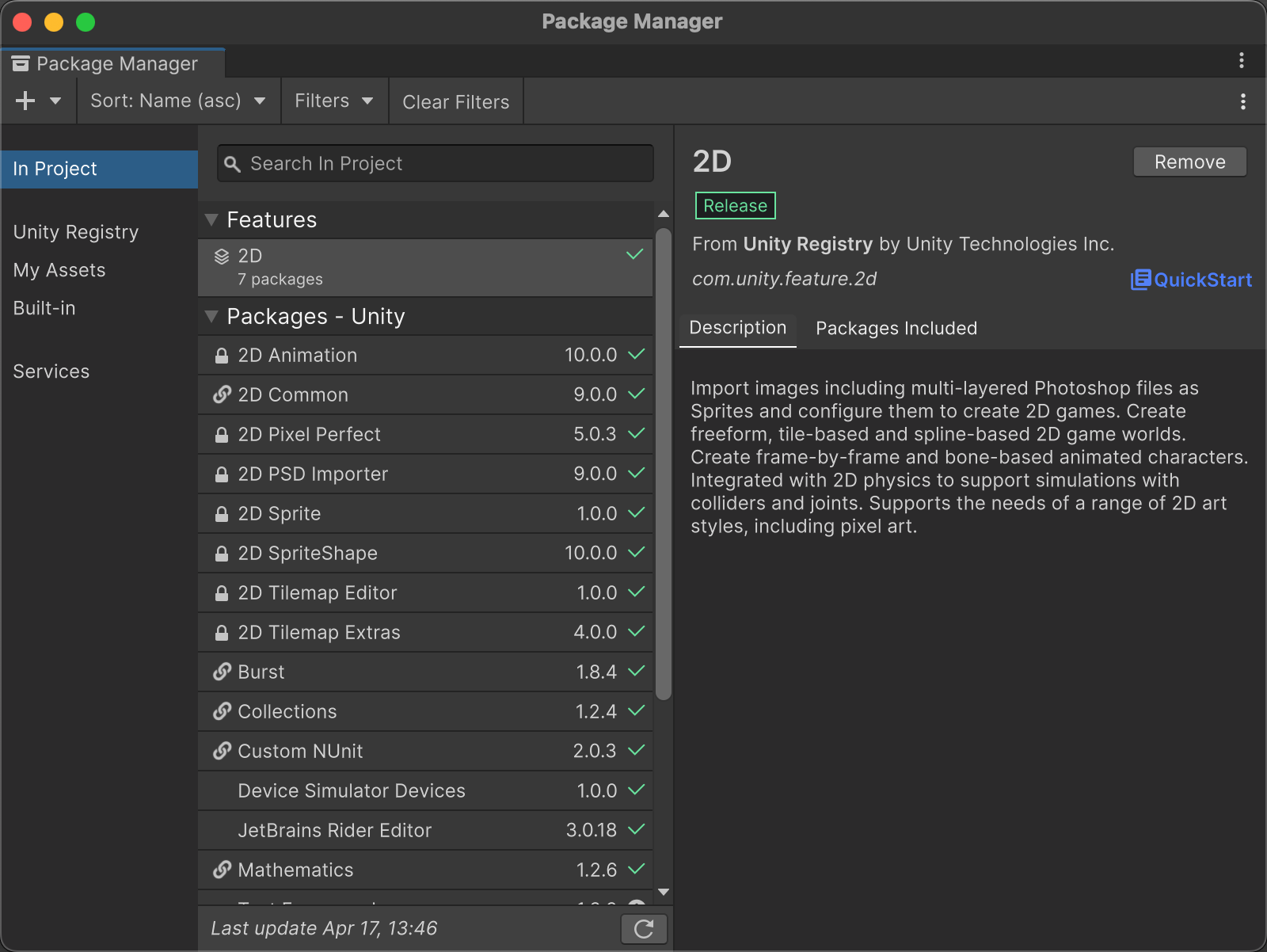Viewport: 1267px width, 952px height.
Task: Select the Custom NUnit package
Action: point(425,751)
